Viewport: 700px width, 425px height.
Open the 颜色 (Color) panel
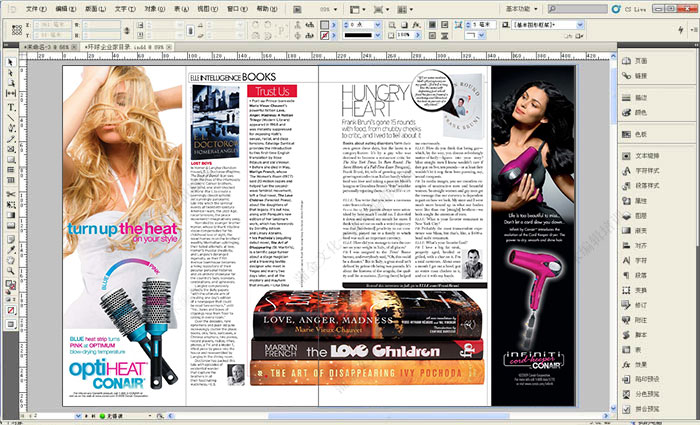[635, 112]
